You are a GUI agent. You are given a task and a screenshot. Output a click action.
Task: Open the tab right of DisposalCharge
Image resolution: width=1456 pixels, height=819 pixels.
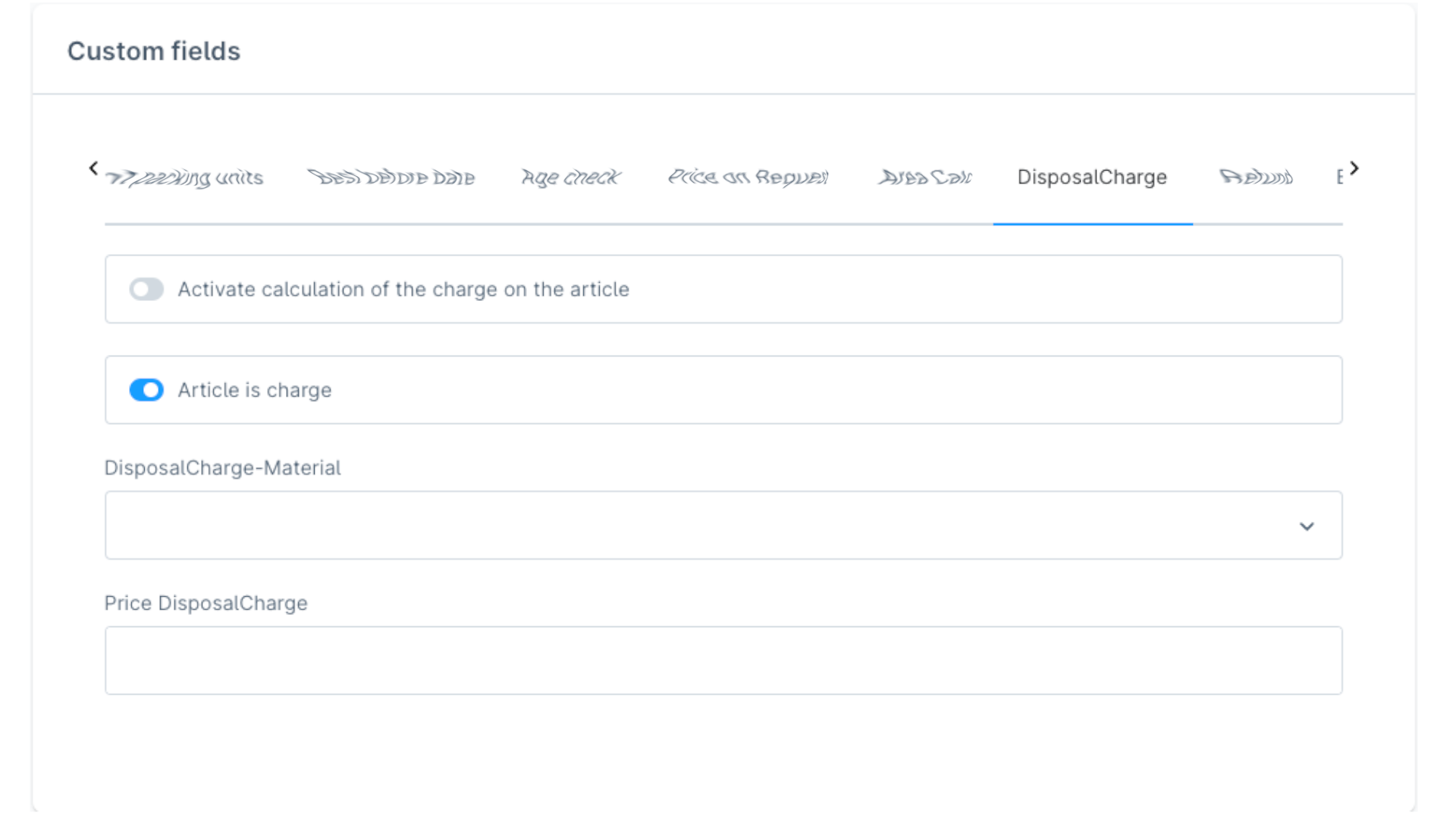click(1256, 177)
